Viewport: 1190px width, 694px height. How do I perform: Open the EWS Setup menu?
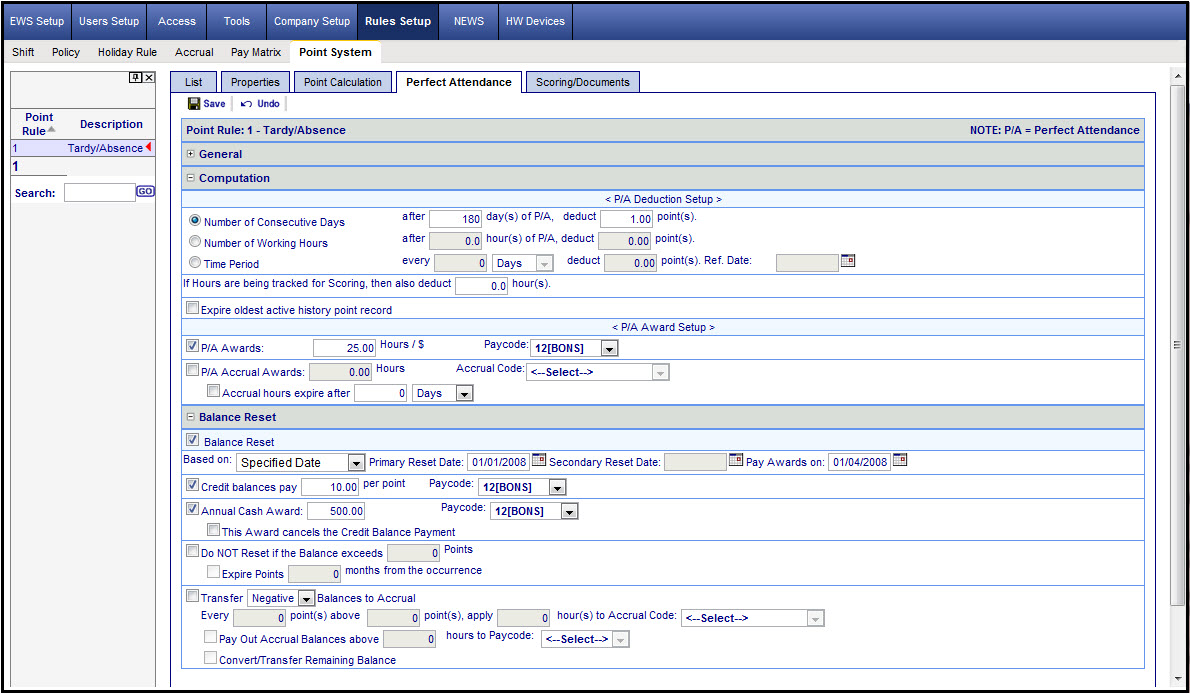pyautogui.click(x=37, y=21)
